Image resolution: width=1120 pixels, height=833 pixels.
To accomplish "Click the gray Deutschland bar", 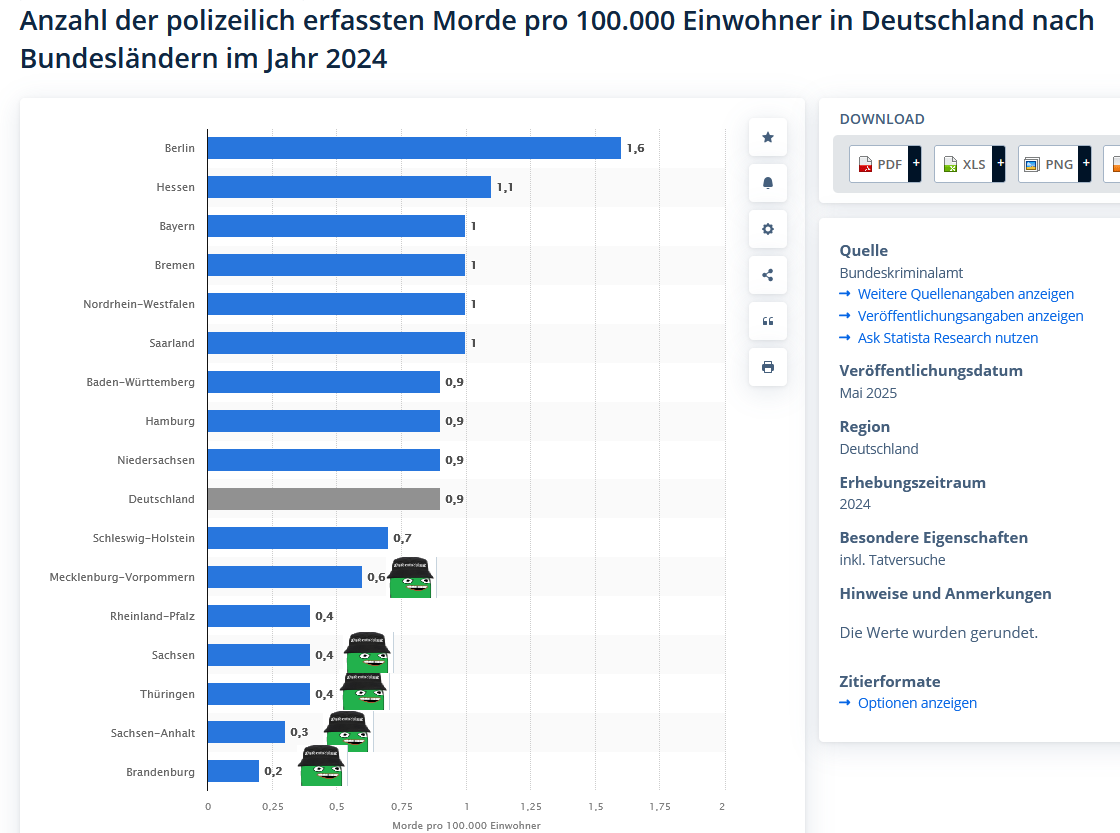I will coord(324,499).
